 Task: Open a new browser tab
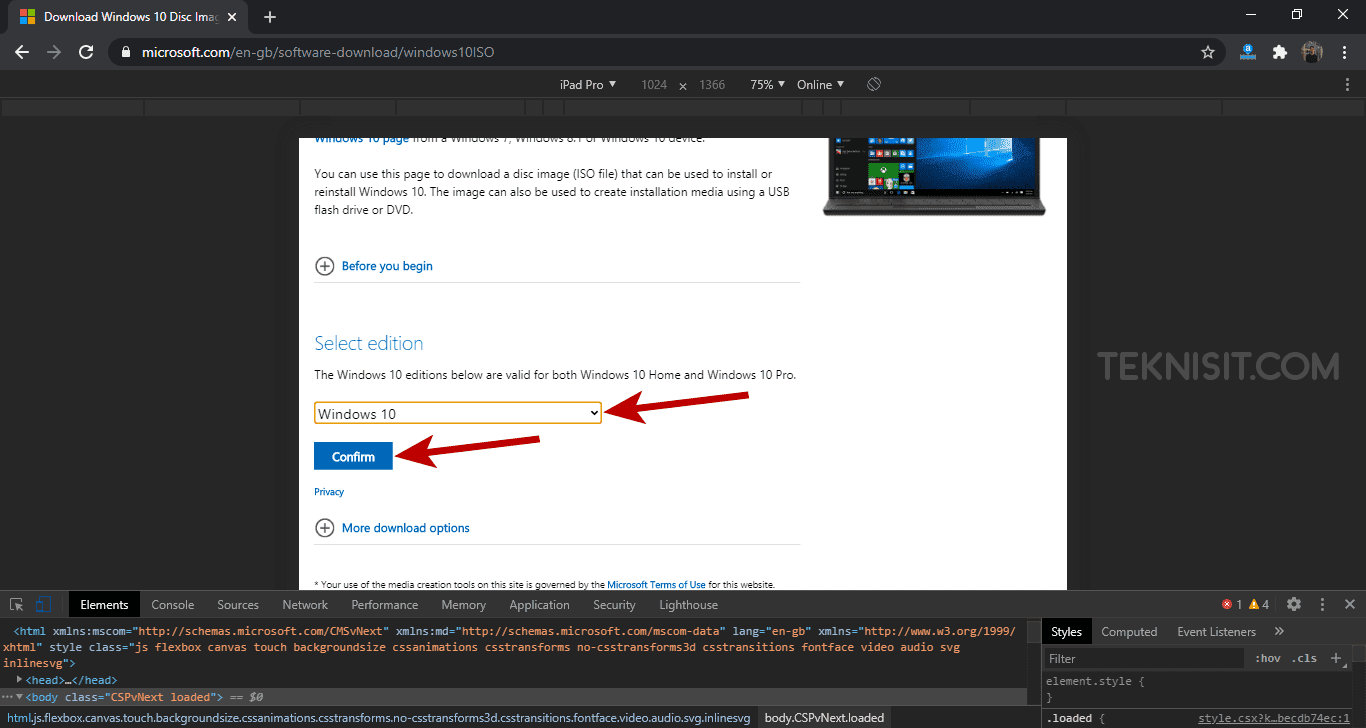tap(270, 17)
